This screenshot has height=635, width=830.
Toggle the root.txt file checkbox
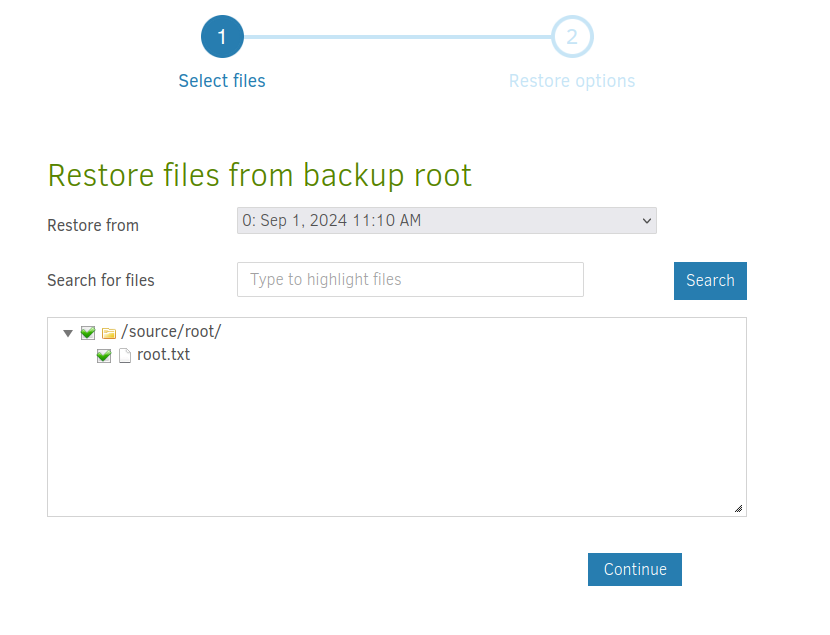coord(104,355)
